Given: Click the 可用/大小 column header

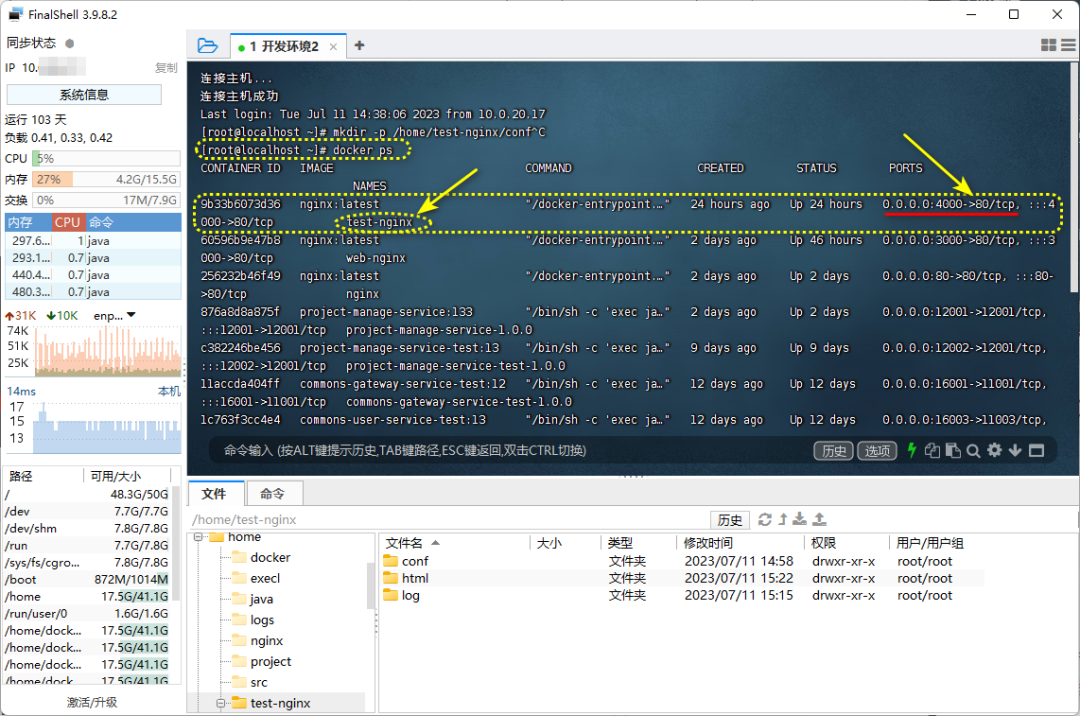Looking at the screenshot, I should click(x=127, y=476).
